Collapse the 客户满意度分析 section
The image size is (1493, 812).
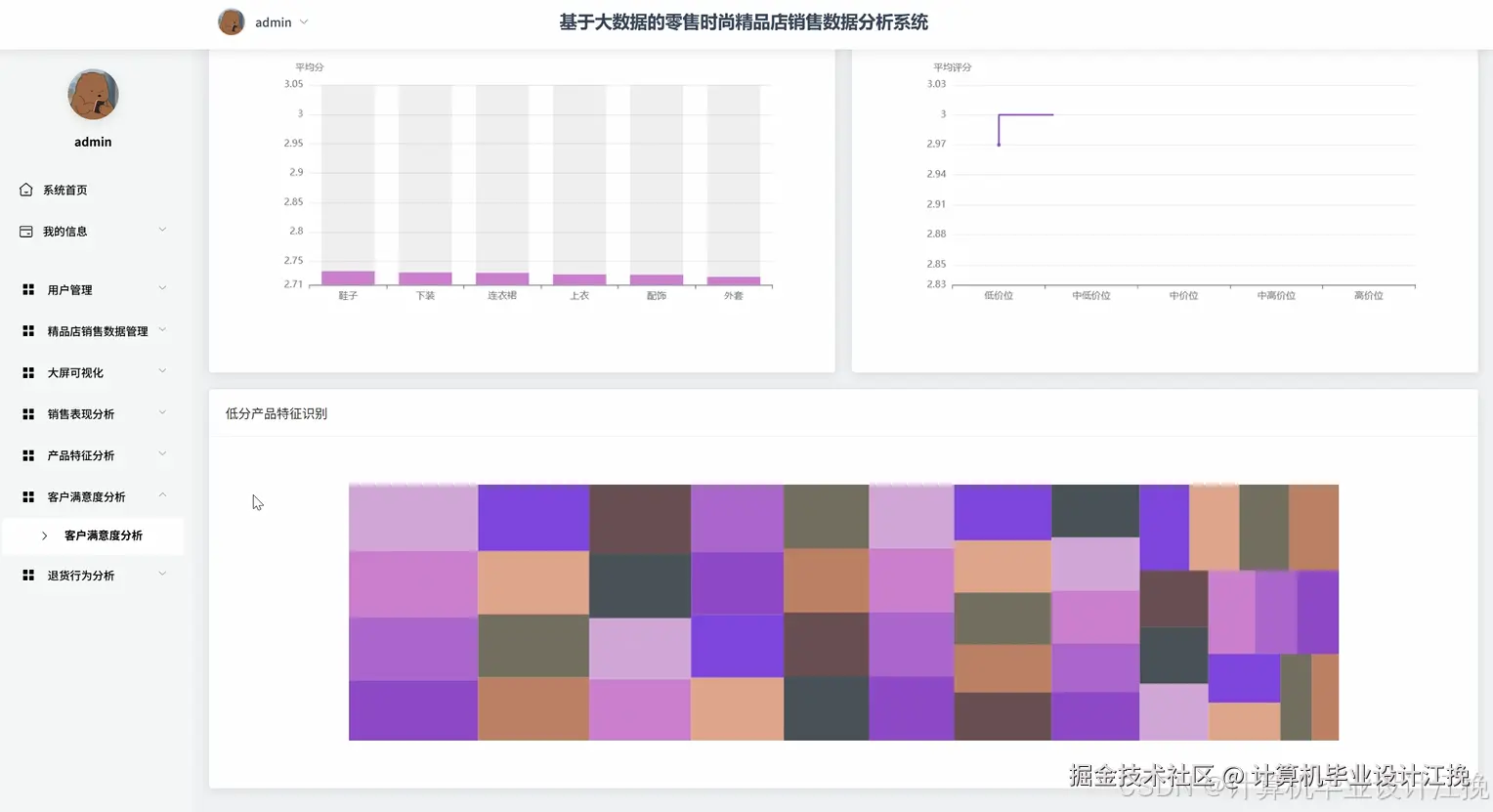point(162,496)
